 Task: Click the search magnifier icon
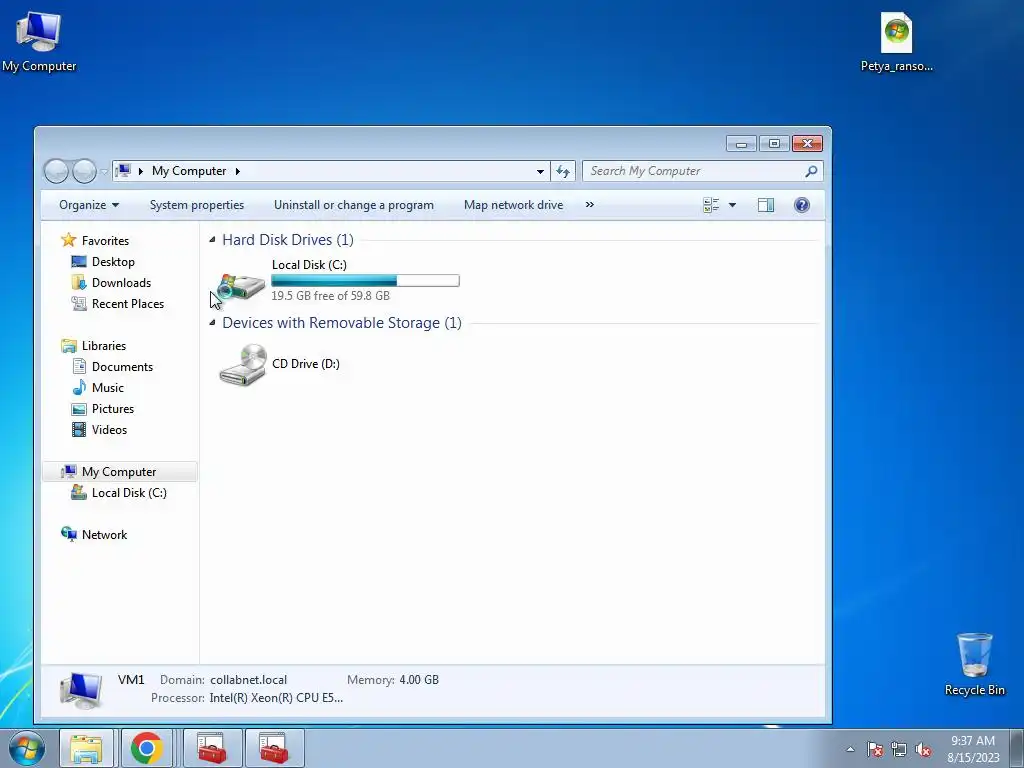811,171
